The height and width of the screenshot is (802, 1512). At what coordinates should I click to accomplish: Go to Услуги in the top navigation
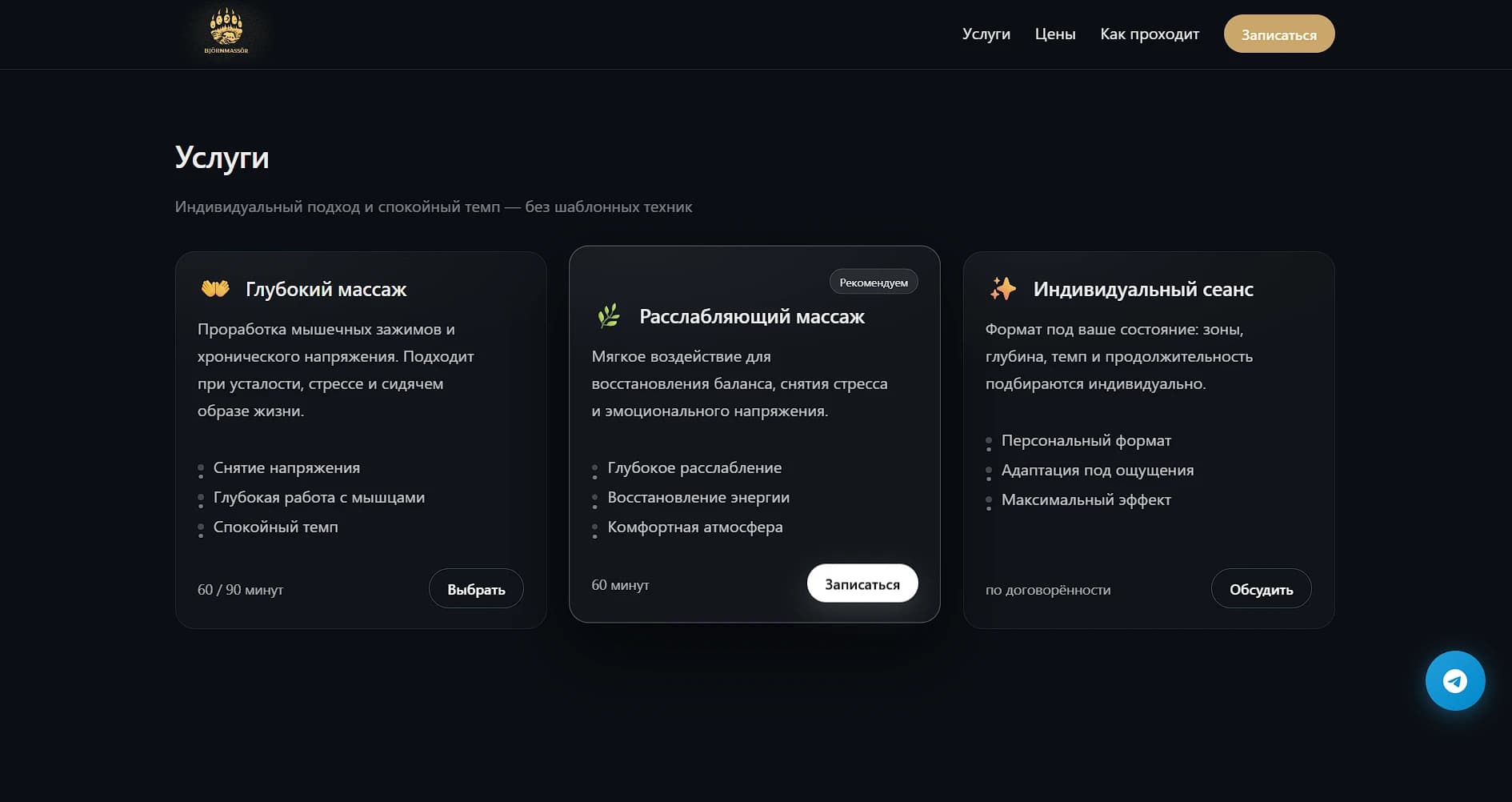coord(986,34)
